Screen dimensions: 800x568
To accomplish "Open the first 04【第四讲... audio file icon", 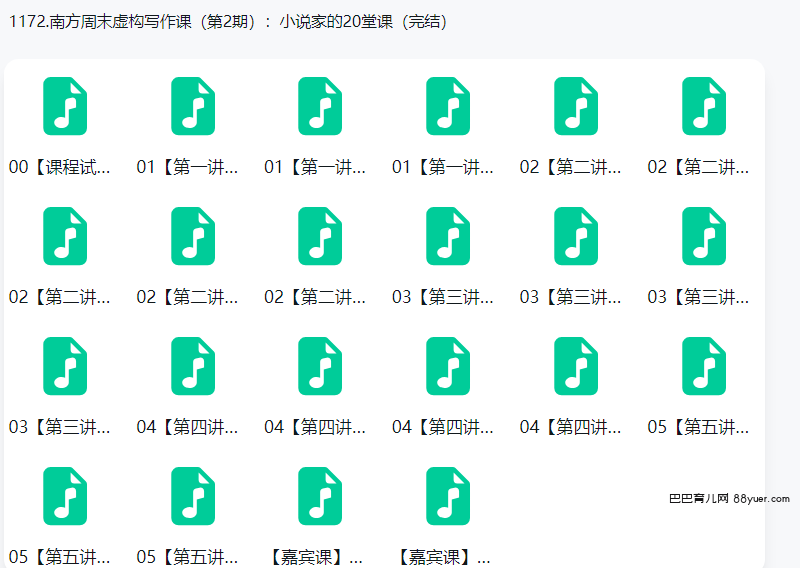I will tap(193, 366).
